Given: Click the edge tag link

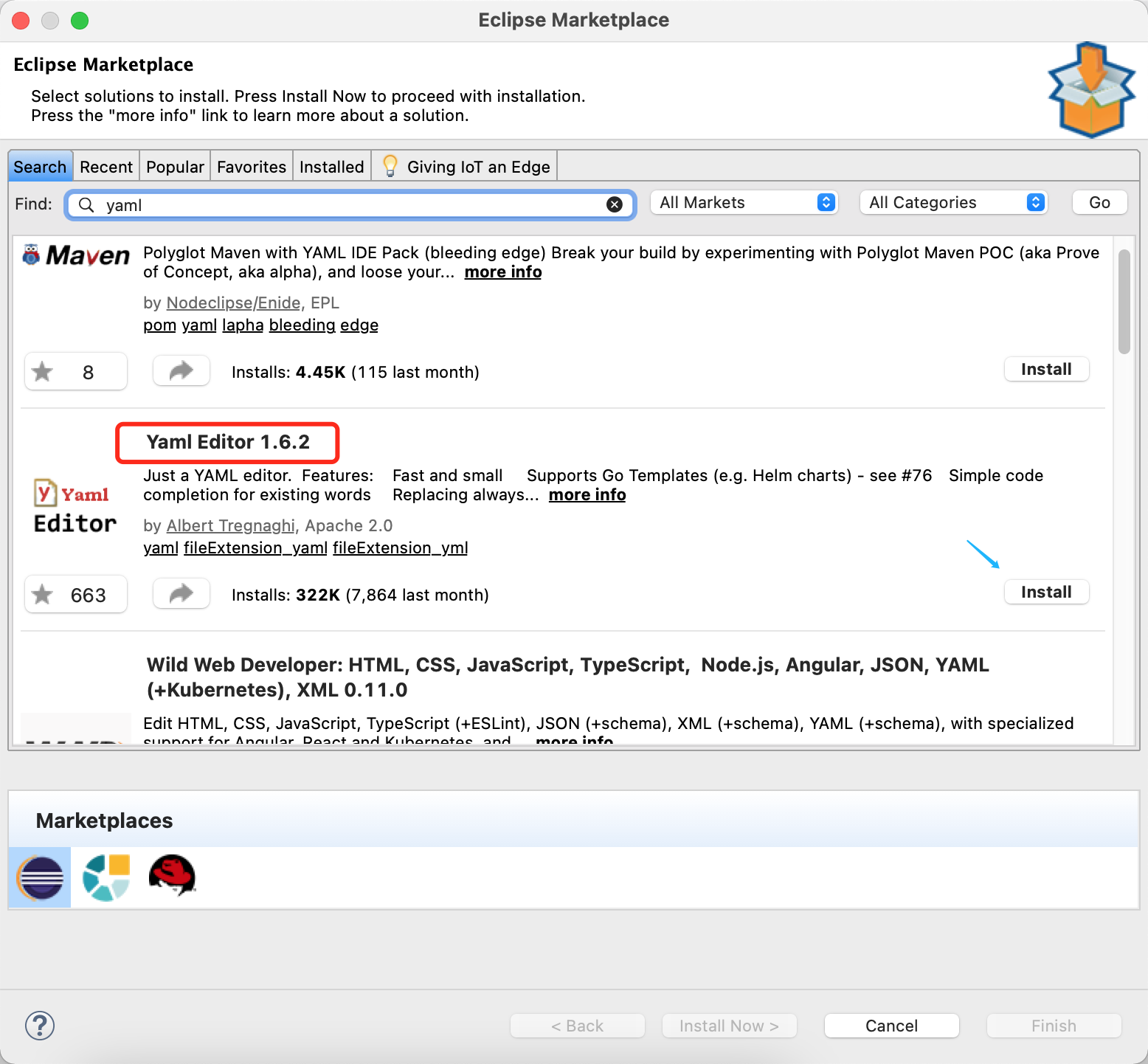Looking at the screenshot, I should [359, 325].
